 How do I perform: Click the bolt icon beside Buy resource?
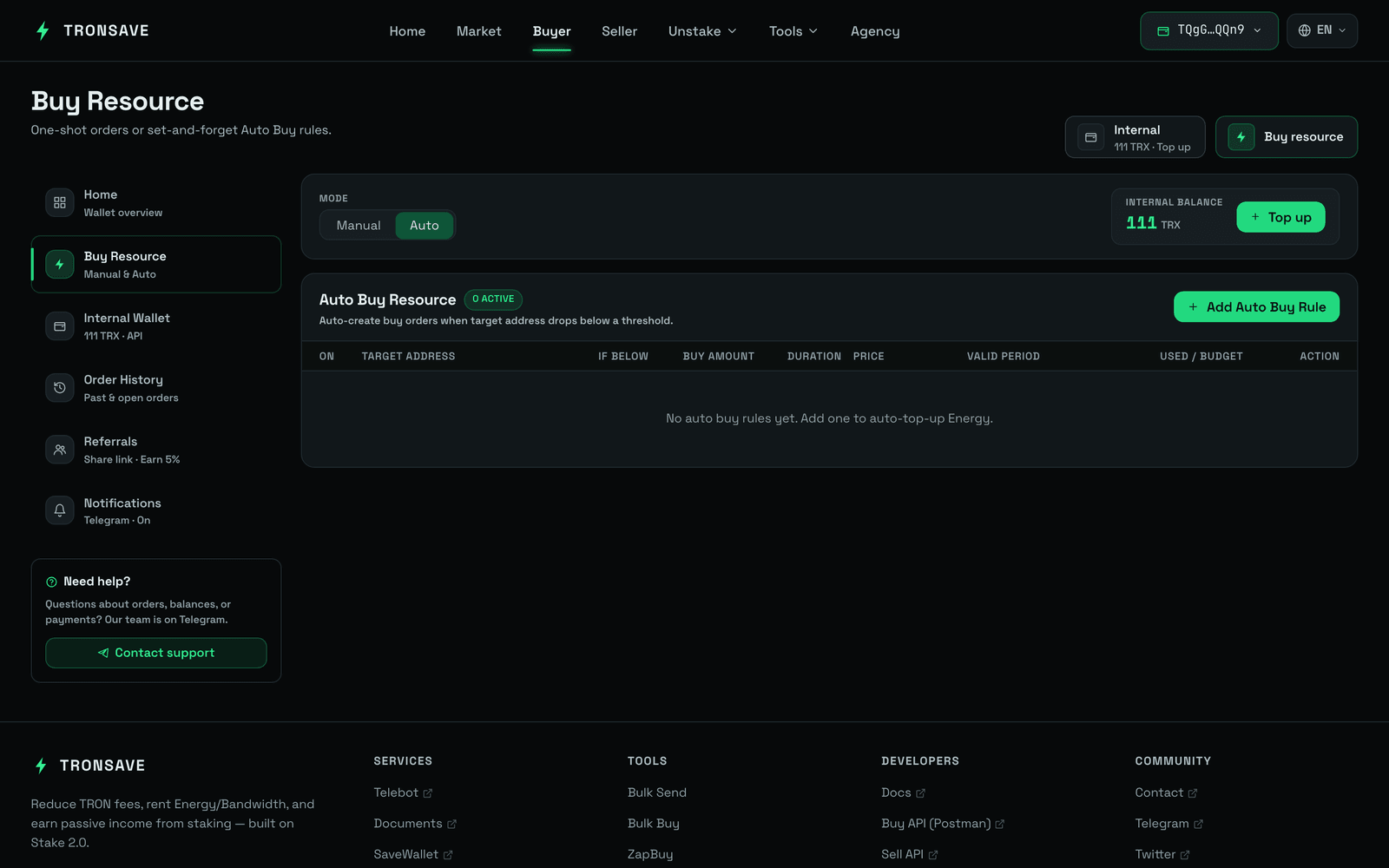(x=1241, y=137)
